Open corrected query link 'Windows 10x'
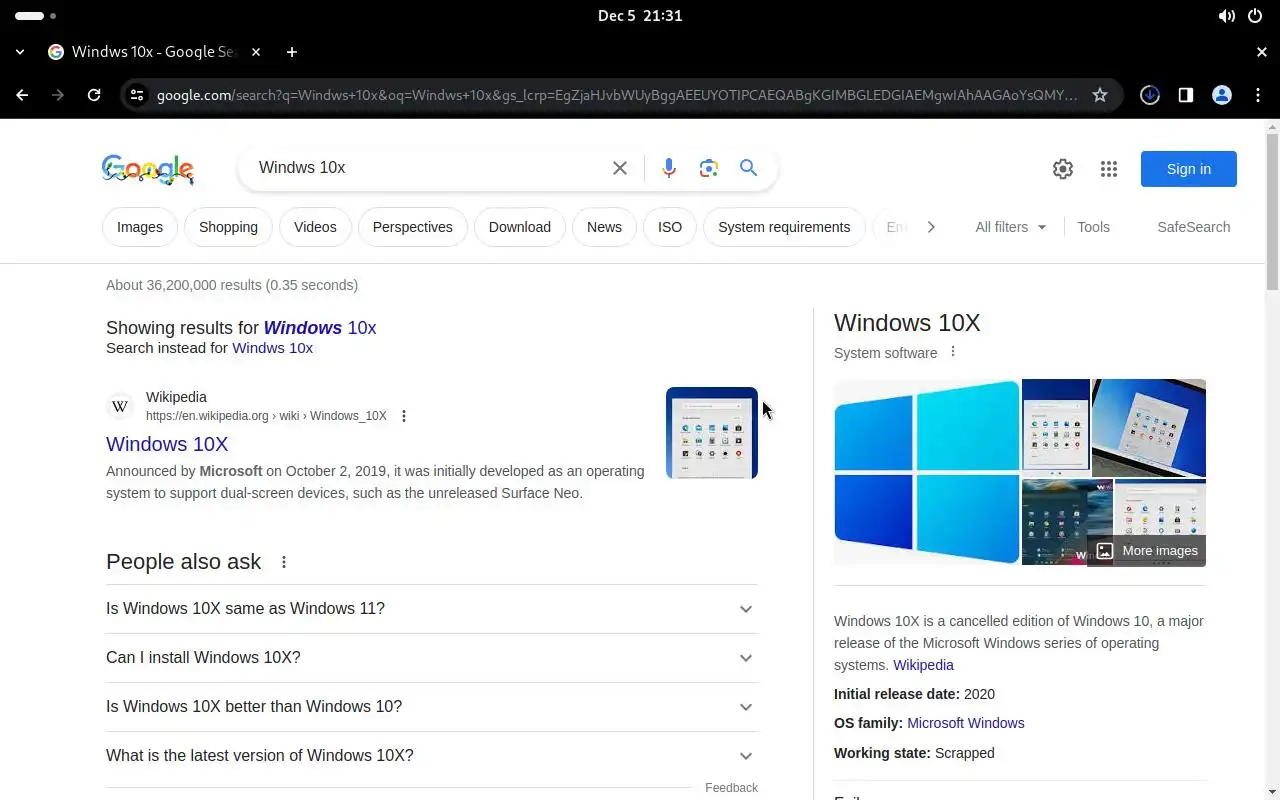 320,328
